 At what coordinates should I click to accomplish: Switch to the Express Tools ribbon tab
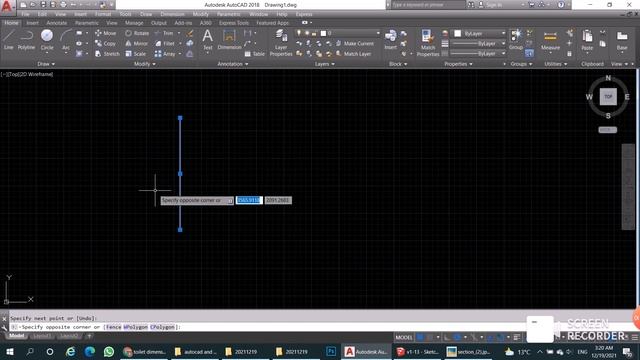[x=233, y=23]
